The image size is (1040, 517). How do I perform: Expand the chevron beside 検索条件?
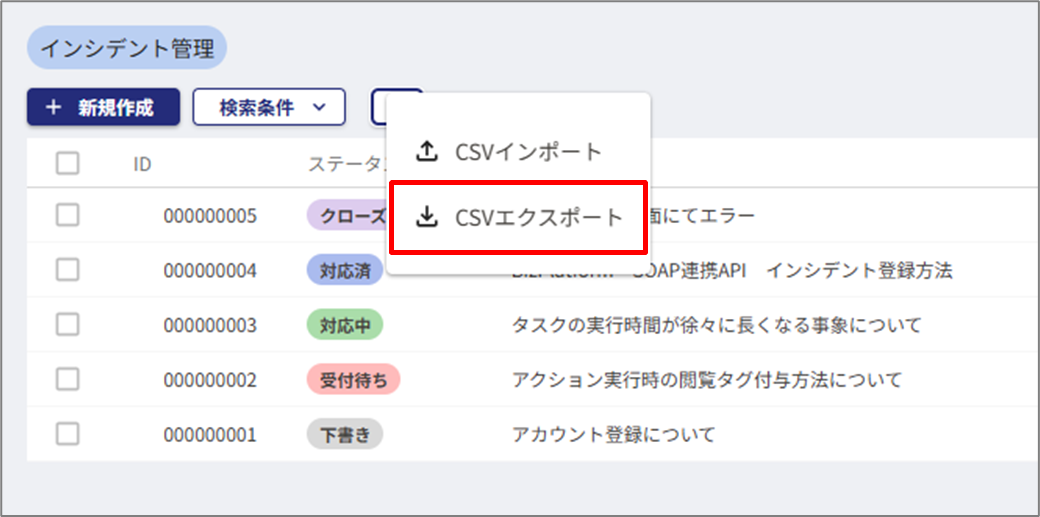pyautogui.click(x=319, y=108)
